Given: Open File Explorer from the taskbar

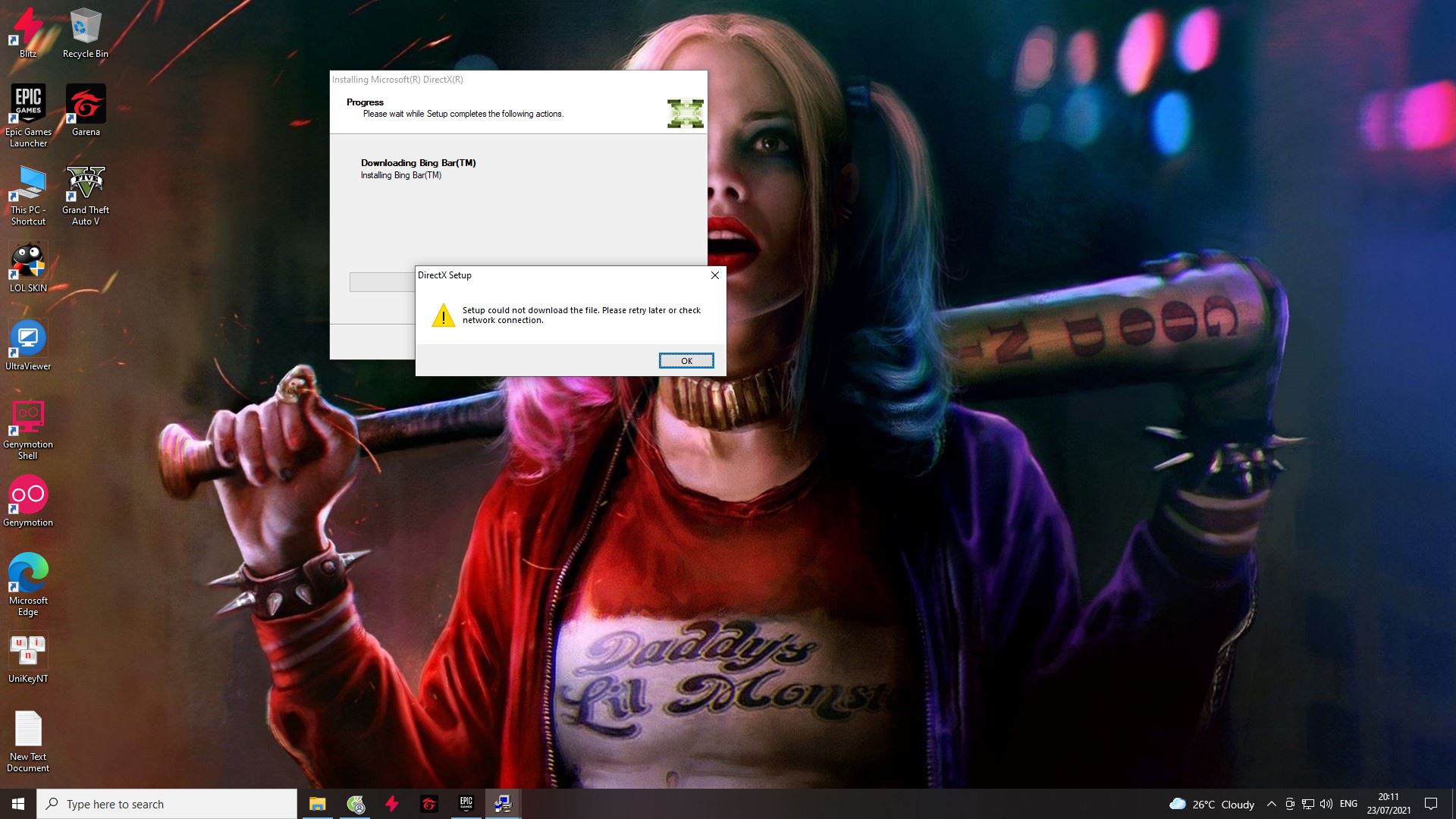Looking at the screenshot, I should (x=317, y=804).
